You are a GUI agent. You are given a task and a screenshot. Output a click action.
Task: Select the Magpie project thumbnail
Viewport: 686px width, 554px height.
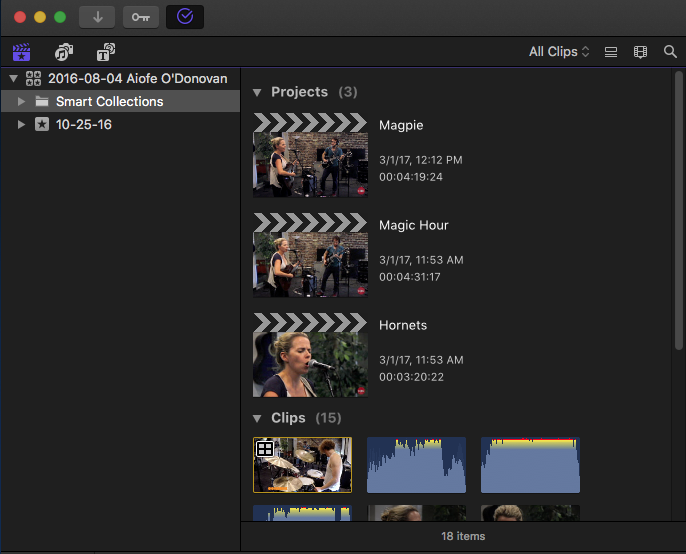coord(310,162)
